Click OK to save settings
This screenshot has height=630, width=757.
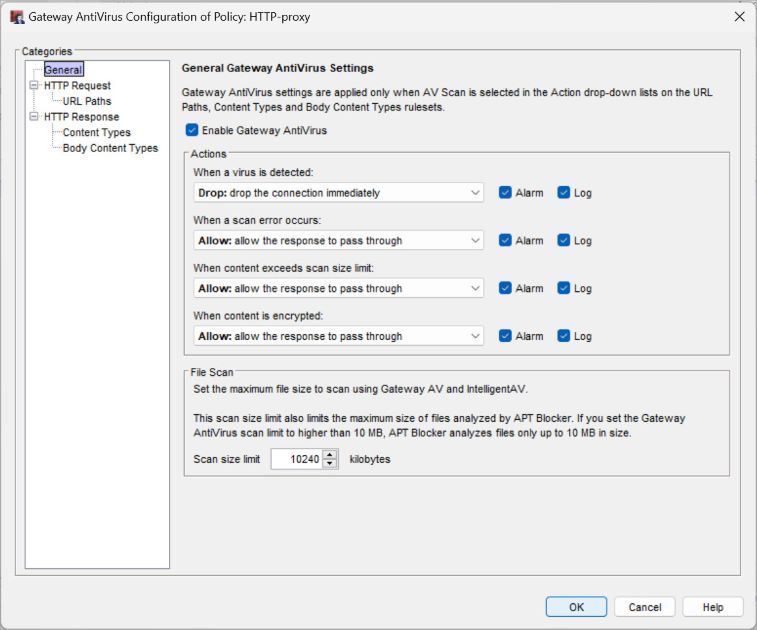576,607
